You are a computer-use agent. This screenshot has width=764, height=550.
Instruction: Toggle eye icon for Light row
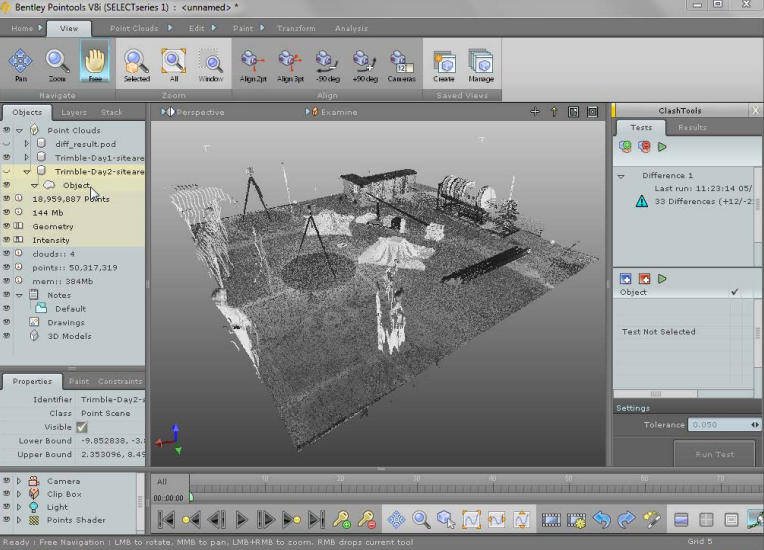point(6,507)
